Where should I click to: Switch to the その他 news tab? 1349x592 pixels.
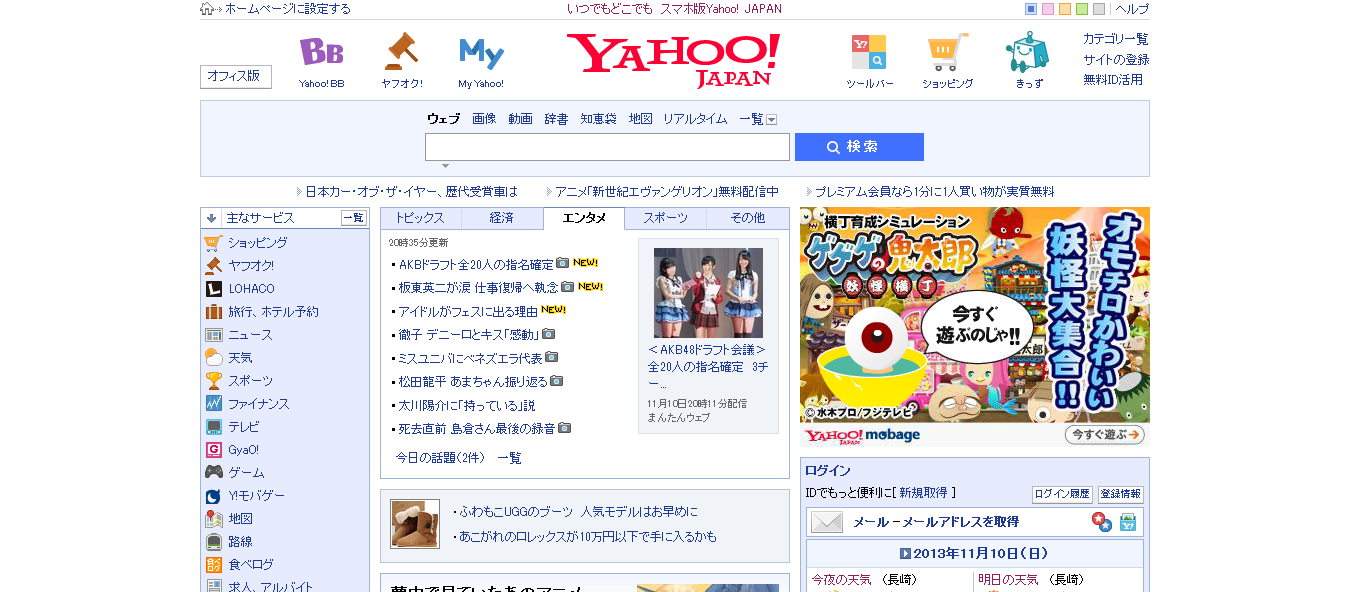click(x=748, y=218)
